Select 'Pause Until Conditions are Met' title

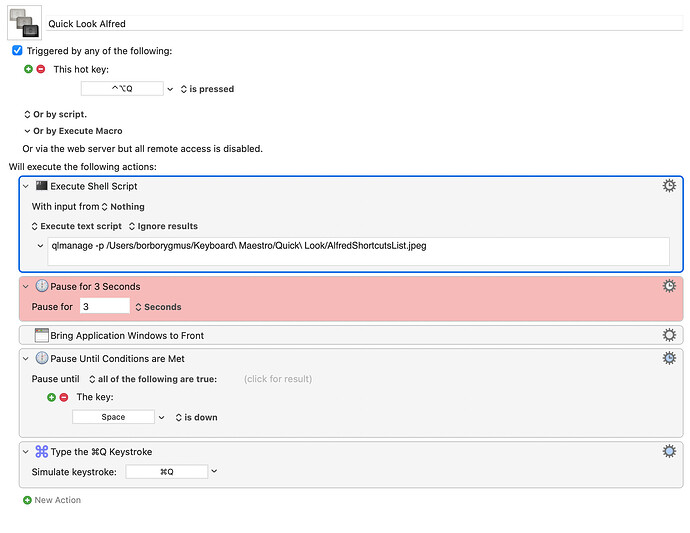(117, 359)
